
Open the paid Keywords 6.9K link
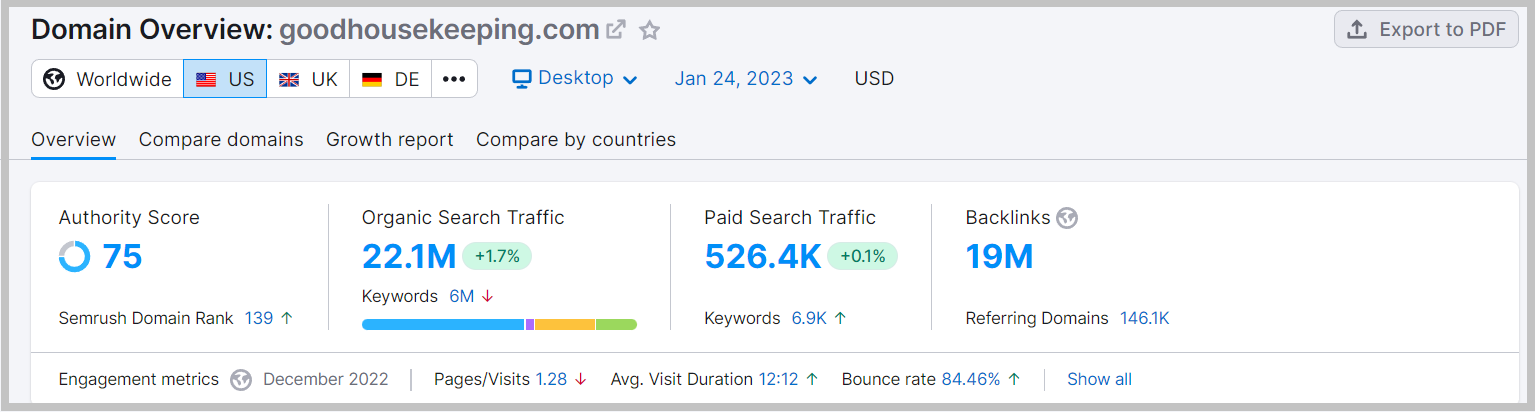(x=809, y=318)
